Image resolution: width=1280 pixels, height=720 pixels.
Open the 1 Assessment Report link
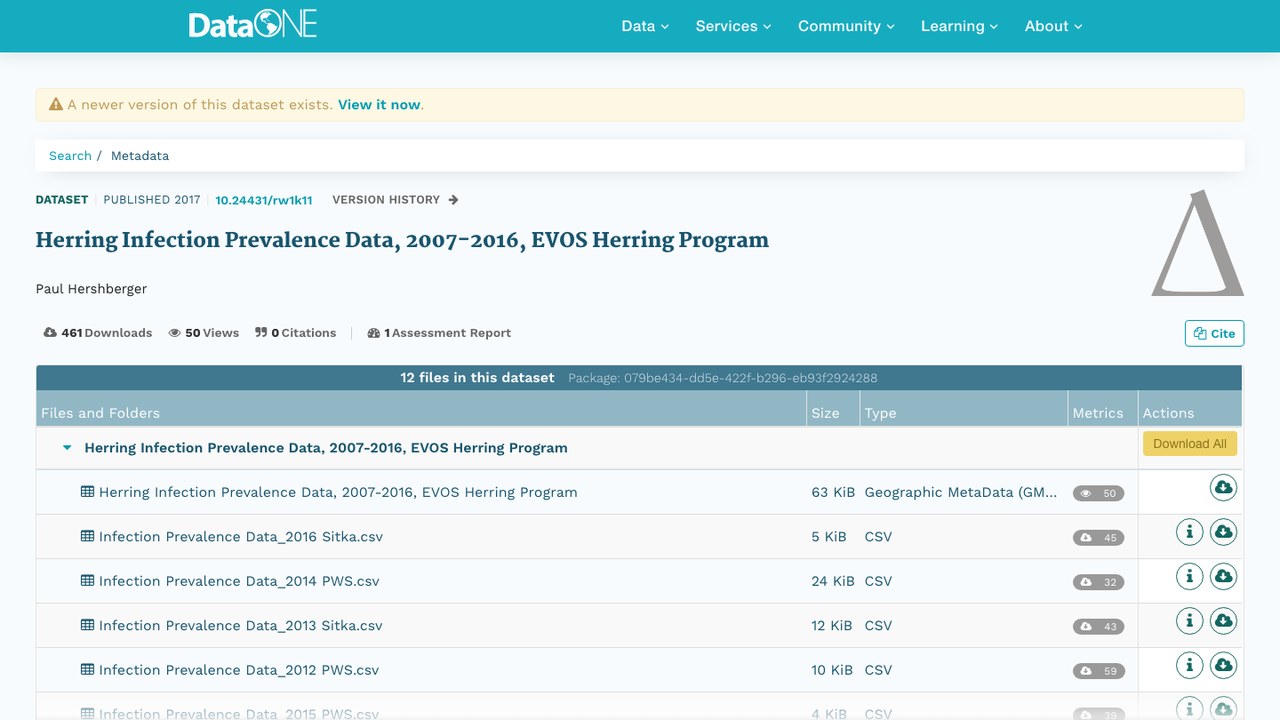pyautogui.click(x=439, y=333)
